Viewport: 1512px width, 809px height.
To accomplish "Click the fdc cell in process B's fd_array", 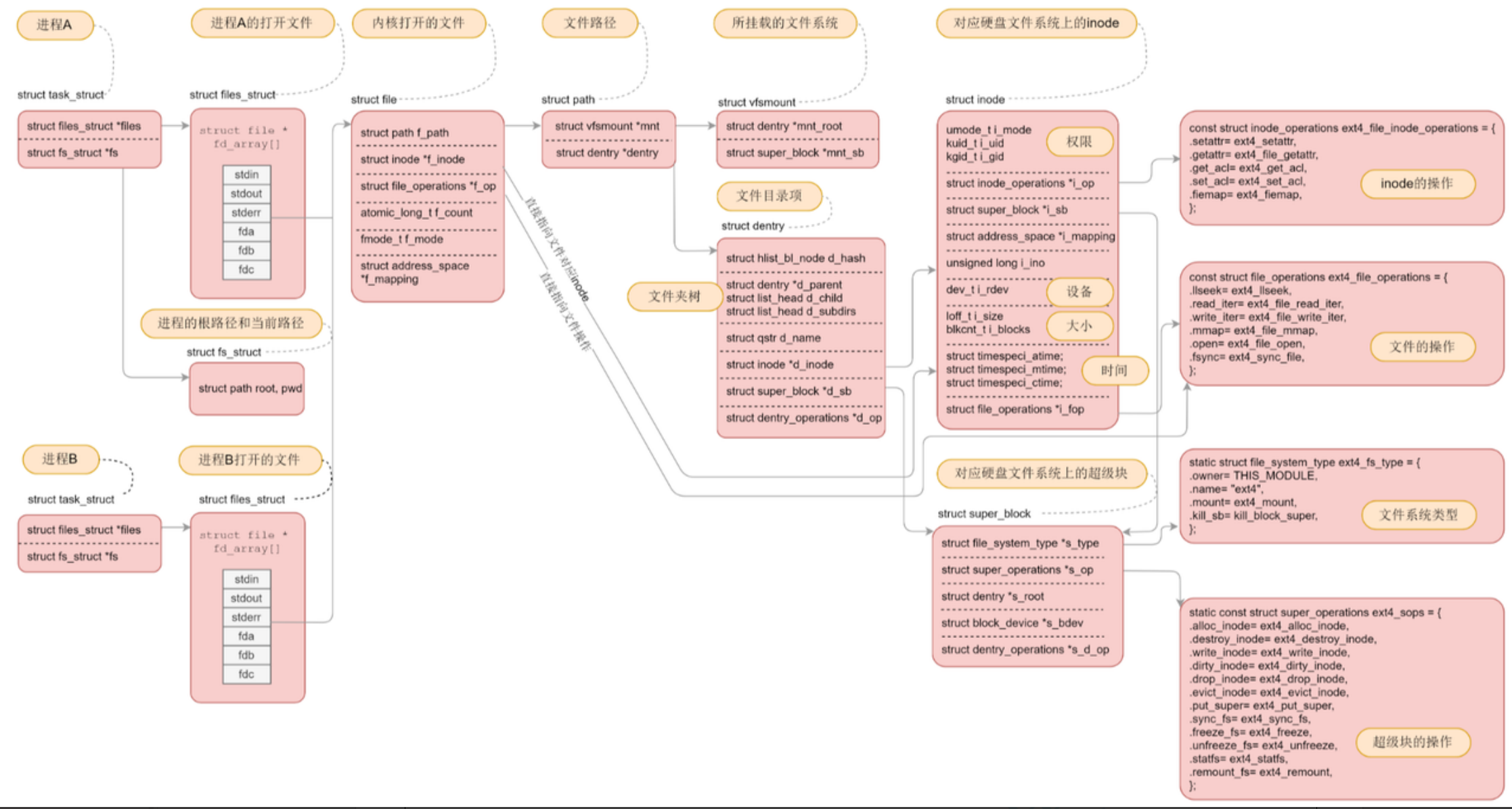I will click(246, 674).
